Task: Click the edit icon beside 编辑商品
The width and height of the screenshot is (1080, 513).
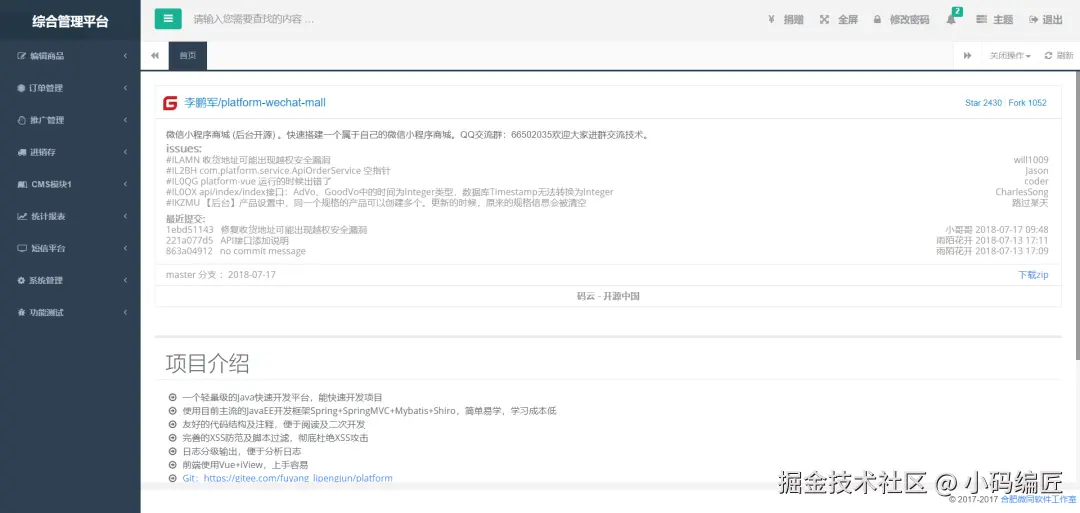Action: 21,56
